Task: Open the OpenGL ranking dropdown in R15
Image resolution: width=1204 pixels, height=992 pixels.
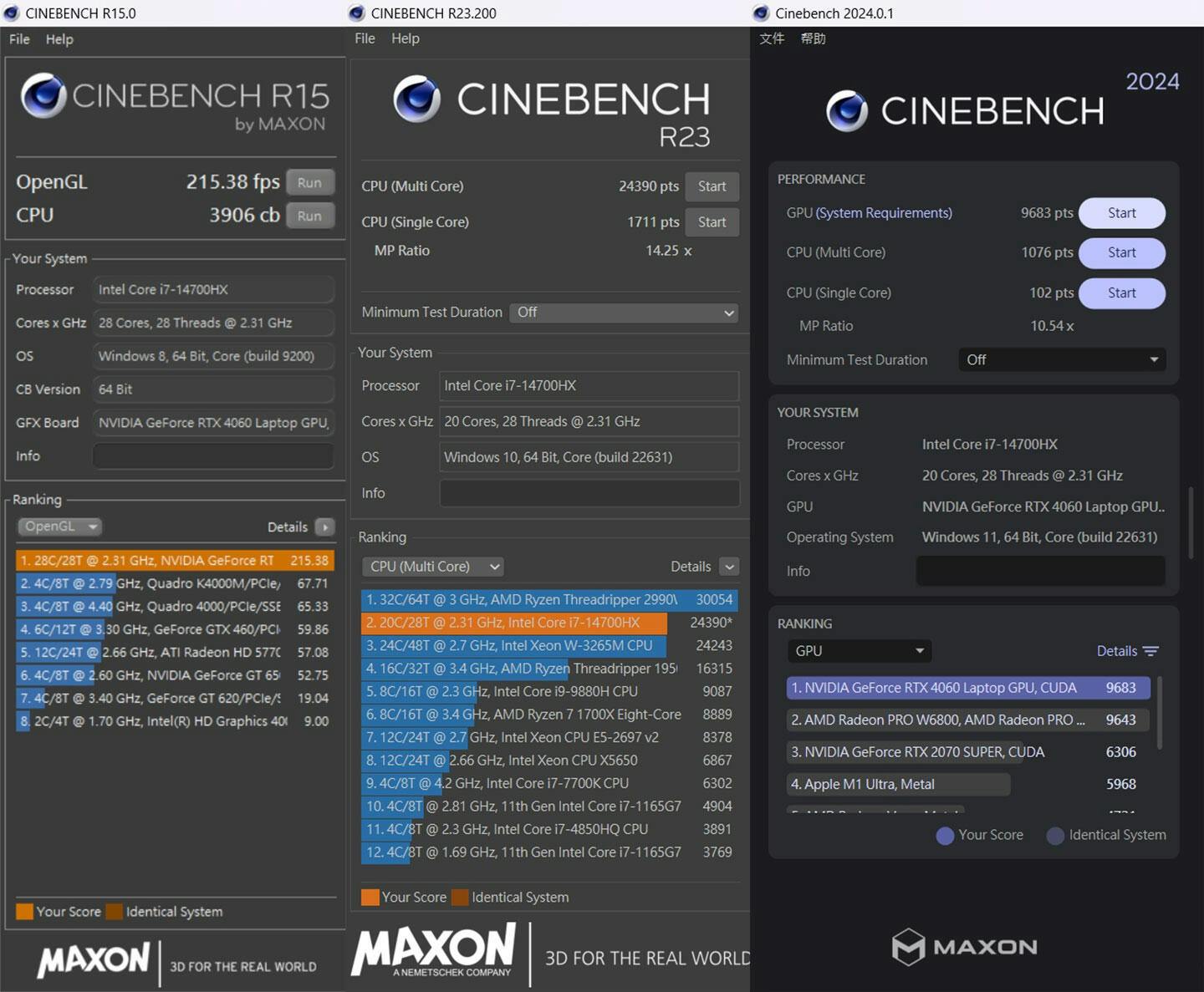Action: [59, 527]
